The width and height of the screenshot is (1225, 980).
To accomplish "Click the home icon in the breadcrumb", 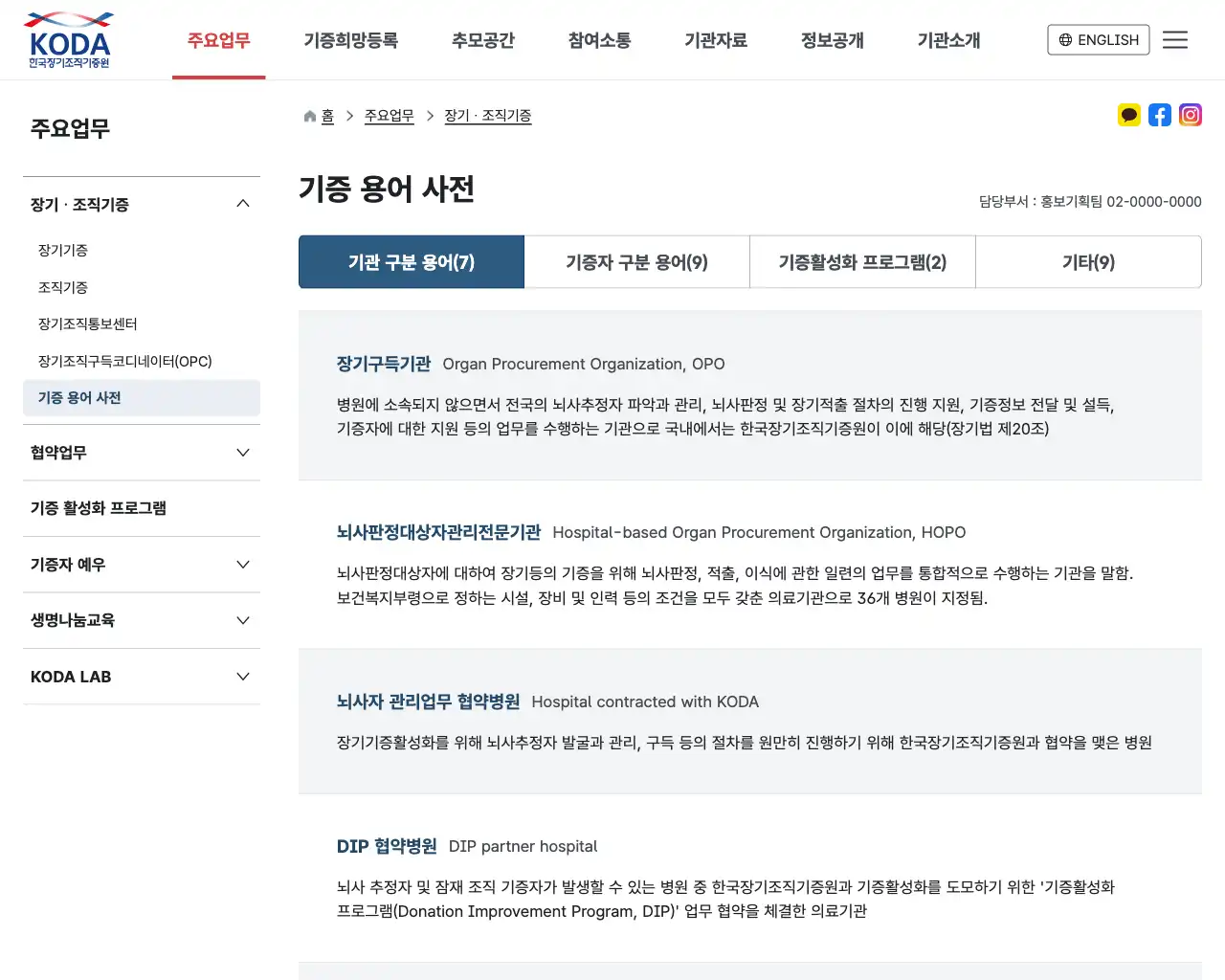I will coord(308,115).
